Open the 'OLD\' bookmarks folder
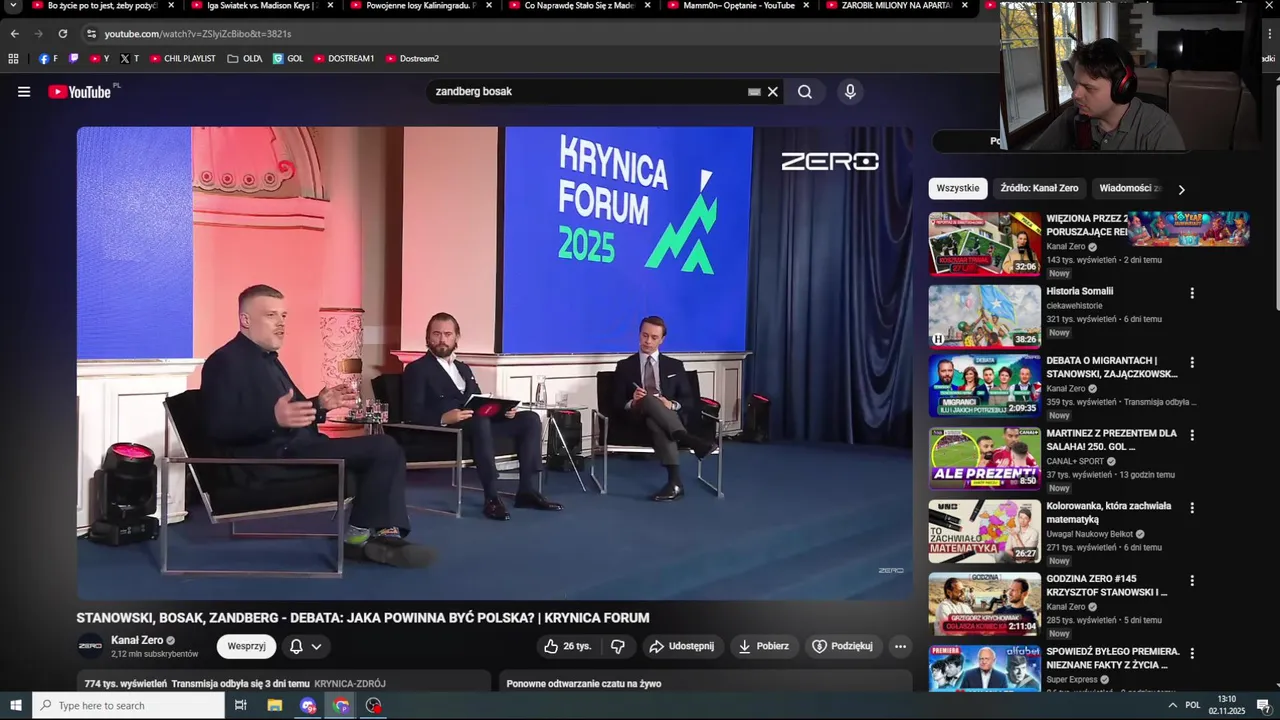Viewport: 1280px width, 720px height. pyautogui.click(x=245, y=59)
